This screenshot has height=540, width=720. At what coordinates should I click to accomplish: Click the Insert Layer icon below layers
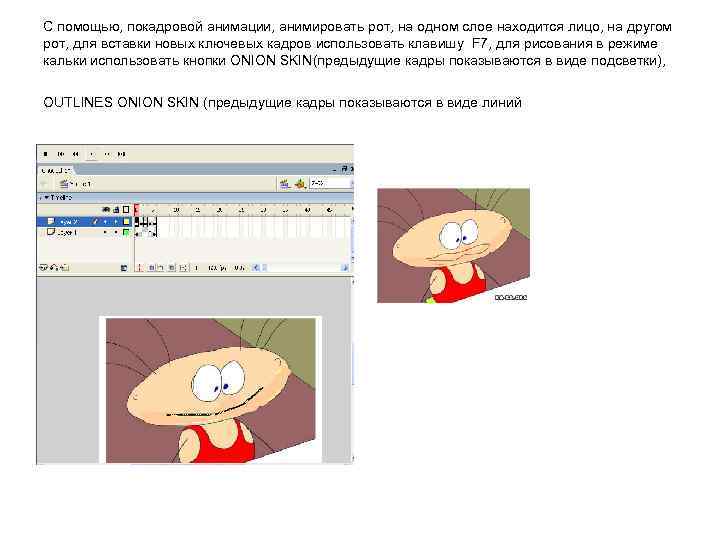tap(43, 268)
